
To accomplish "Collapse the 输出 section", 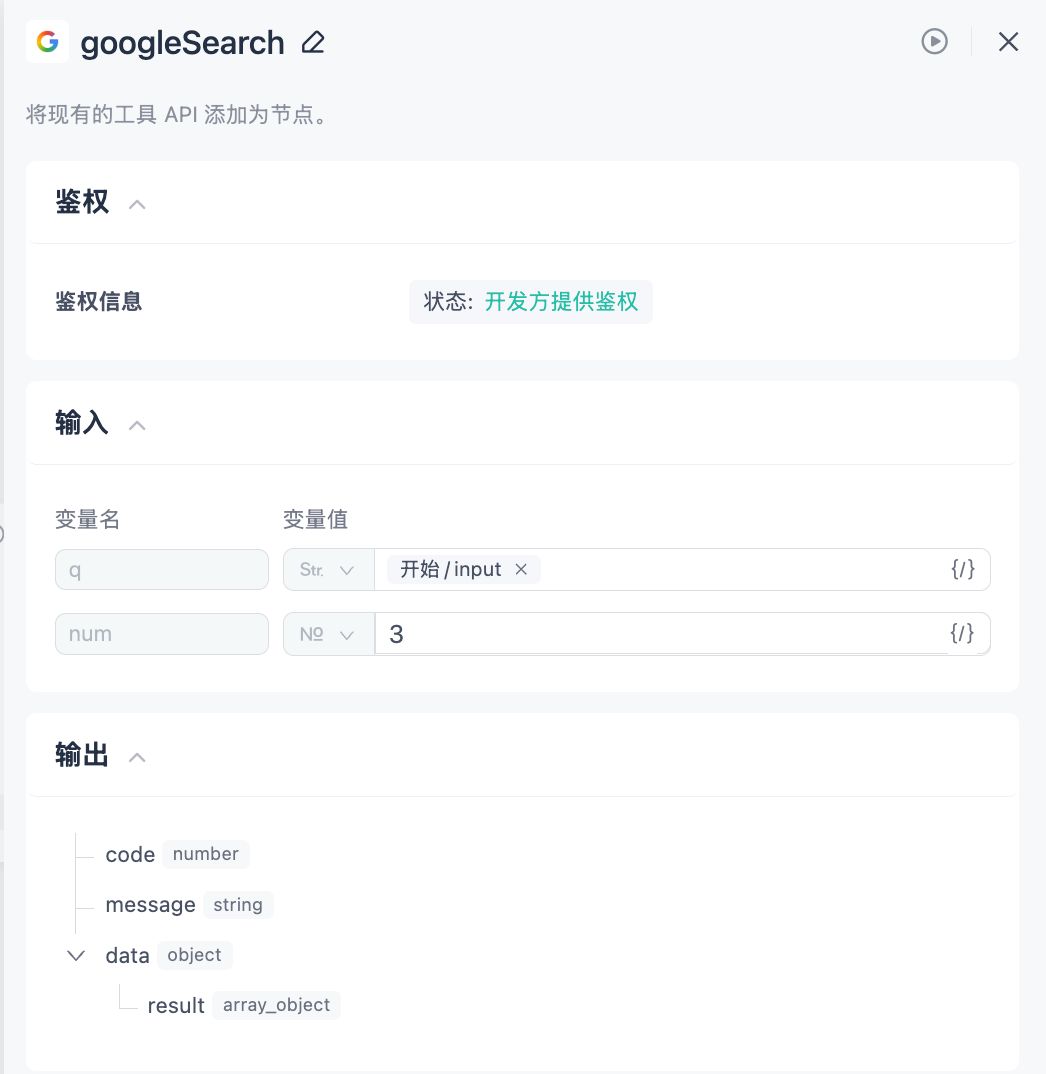I will 137,757.
